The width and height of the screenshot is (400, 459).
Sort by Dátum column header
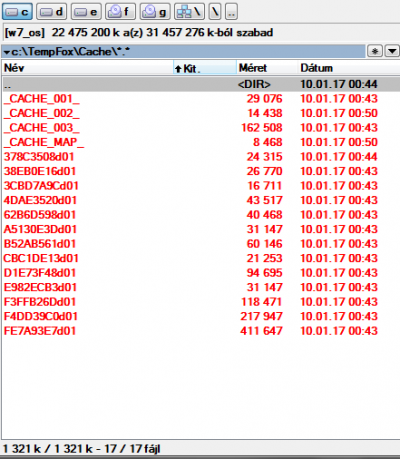click(348, 68)
